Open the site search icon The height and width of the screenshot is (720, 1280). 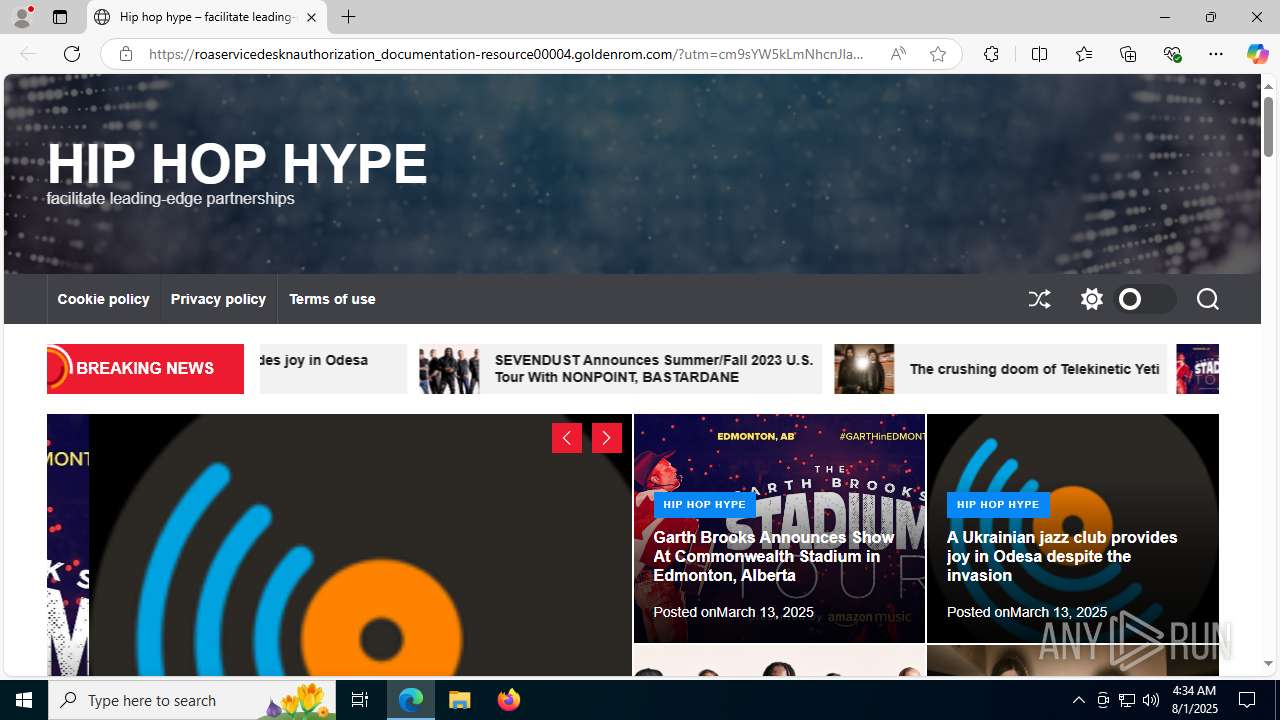click(x=1207, y=299)
